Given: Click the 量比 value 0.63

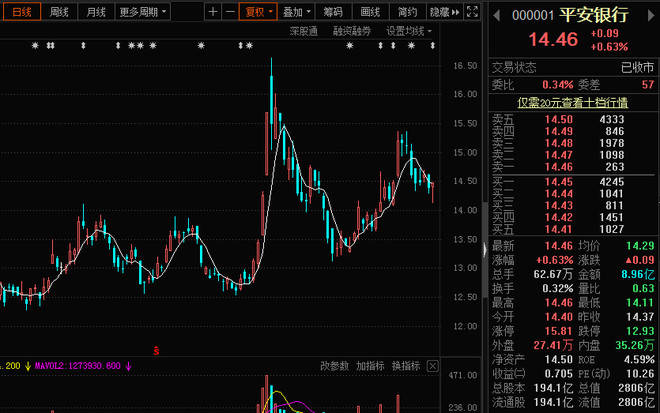Looking at the screenshot, I should point(643,288).
